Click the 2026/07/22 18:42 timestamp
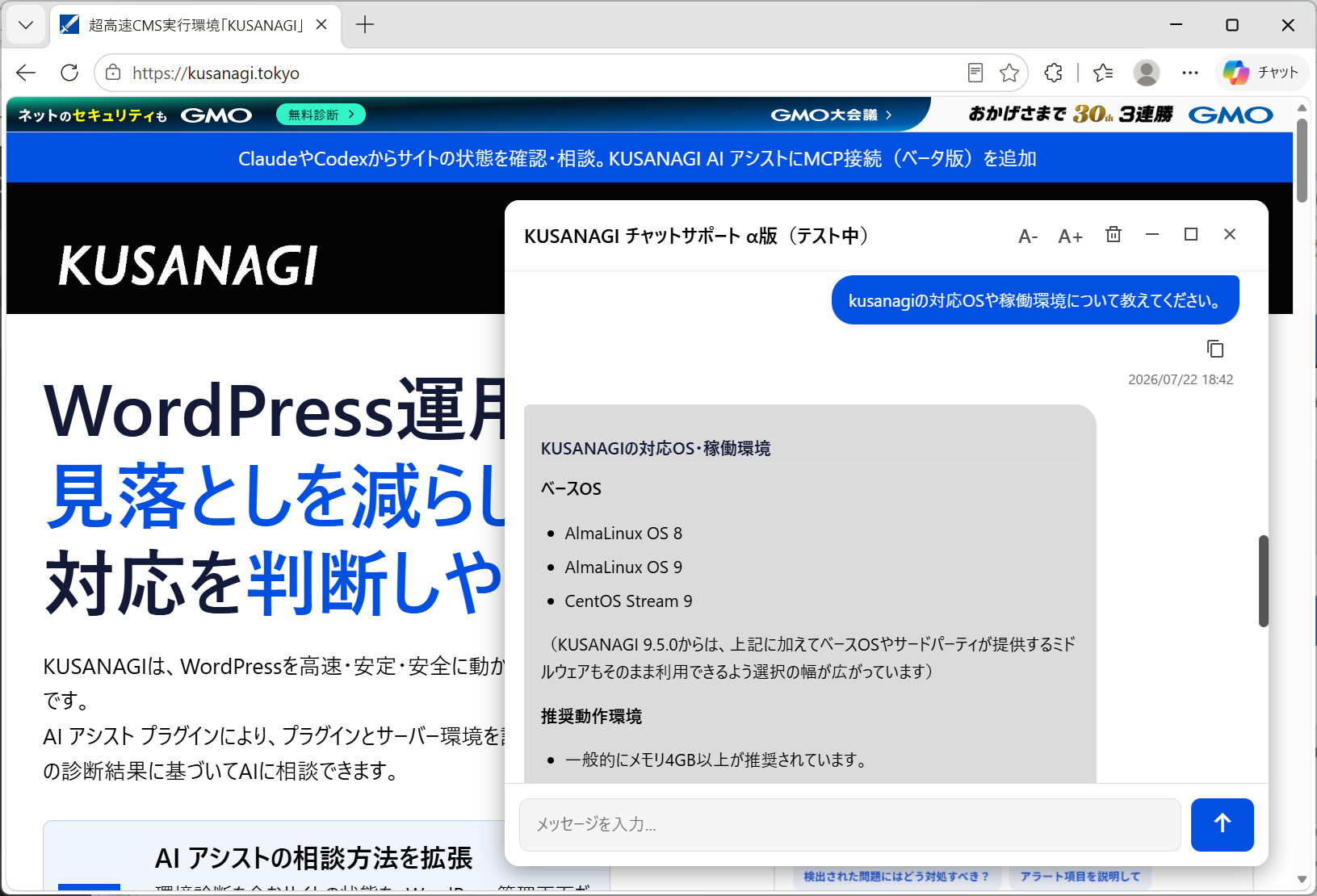 (x=1181, y=379)
